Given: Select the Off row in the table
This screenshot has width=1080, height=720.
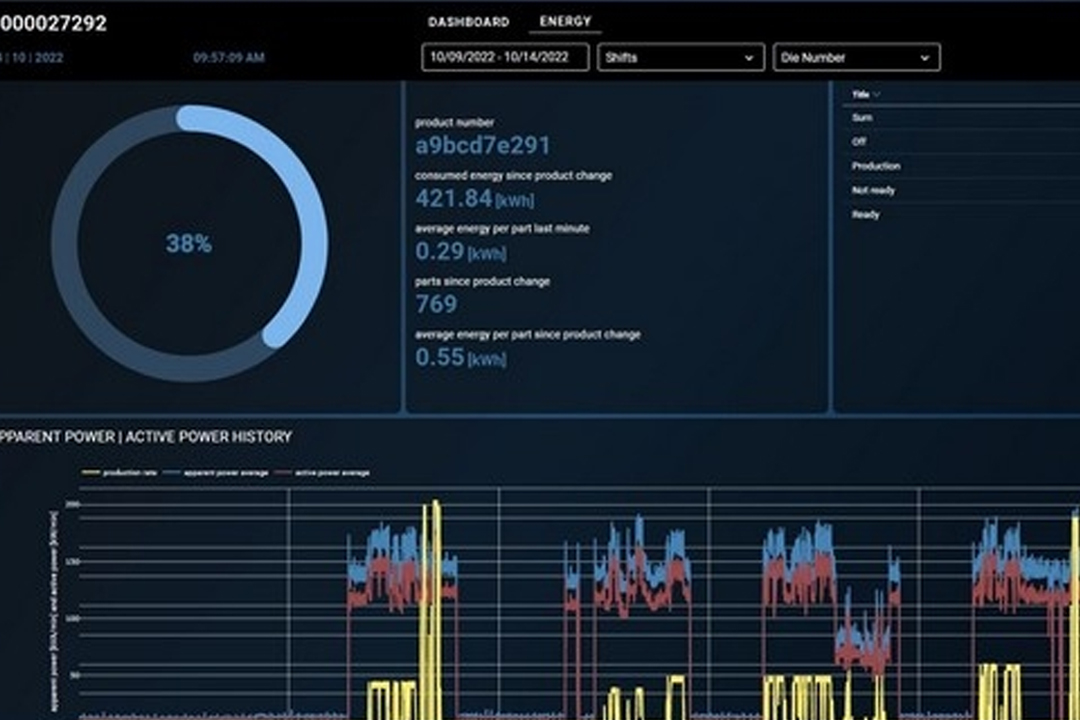Looking at the screenshot, I should (962, 142).
